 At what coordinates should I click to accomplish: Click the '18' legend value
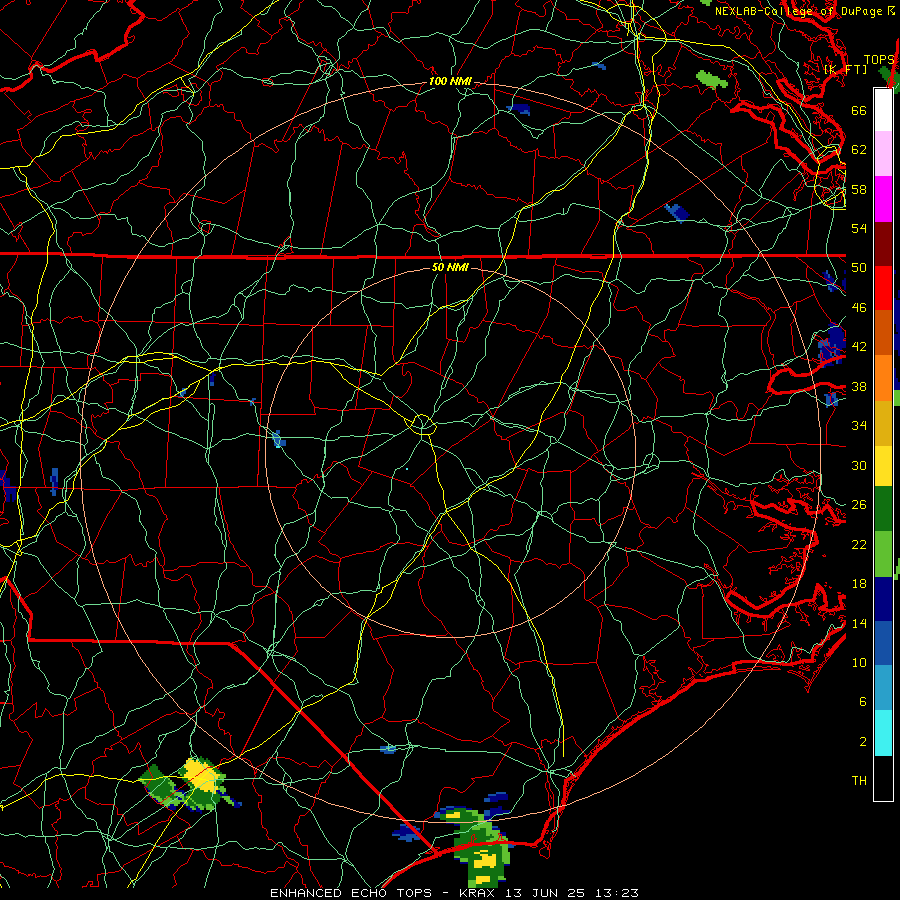859,584
